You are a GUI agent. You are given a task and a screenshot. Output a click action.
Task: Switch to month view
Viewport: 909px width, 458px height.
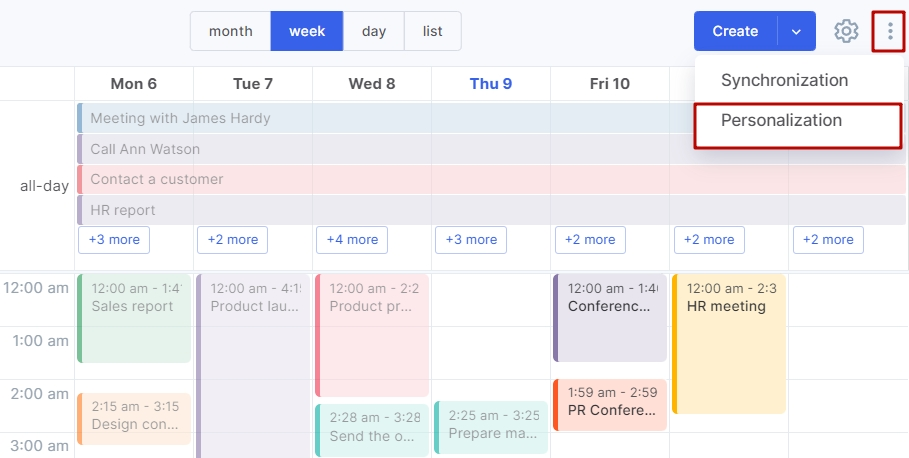point(230,31)
